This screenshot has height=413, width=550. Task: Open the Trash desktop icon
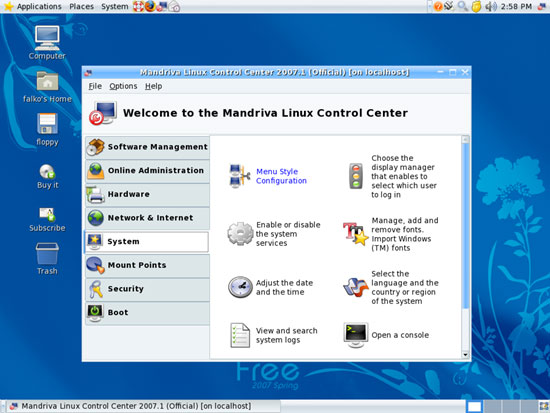47,253
